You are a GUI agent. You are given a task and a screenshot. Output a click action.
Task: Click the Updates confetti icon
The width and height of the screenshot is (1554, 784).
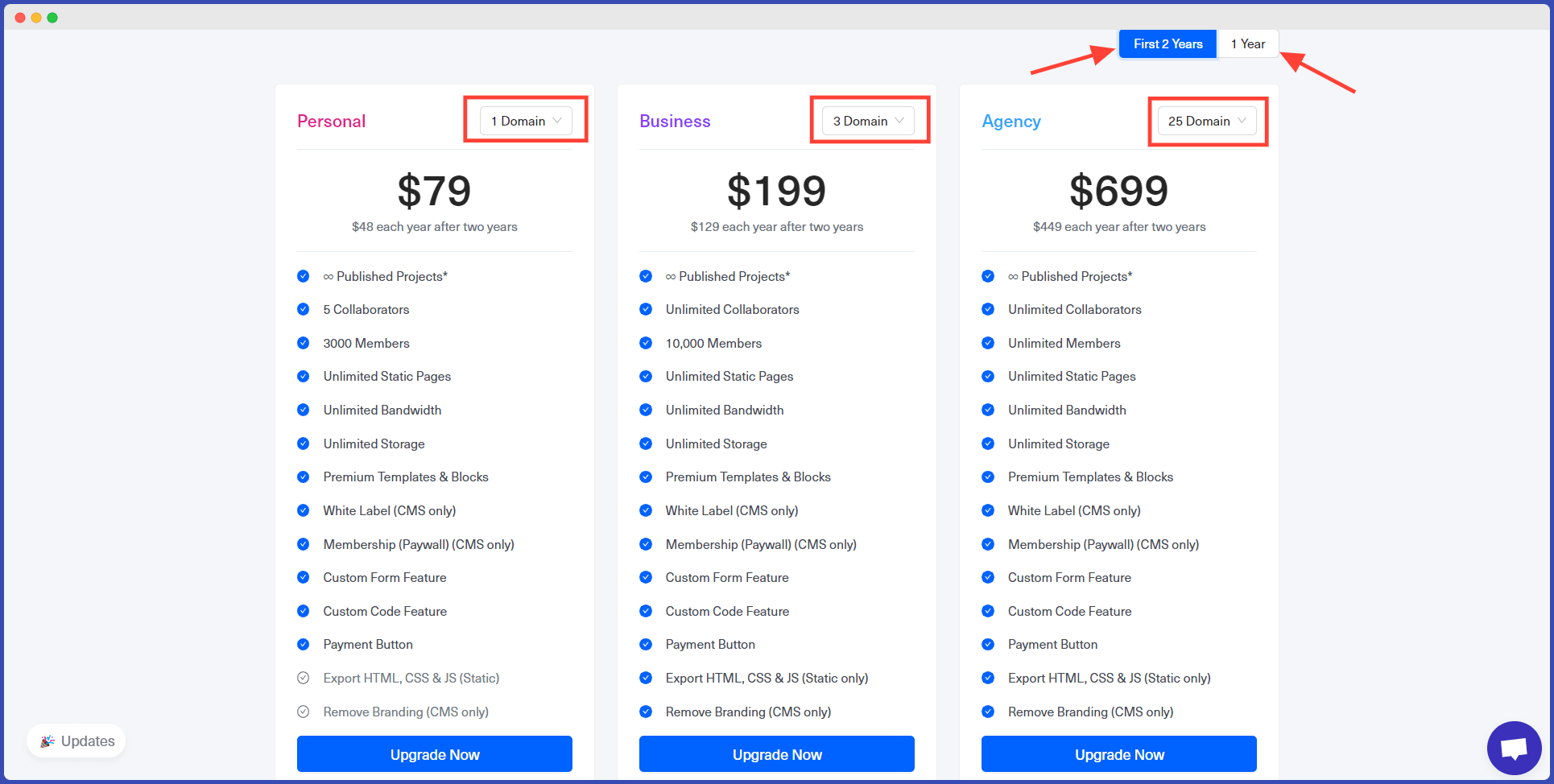pyautogui.click(x=48, y=741)
